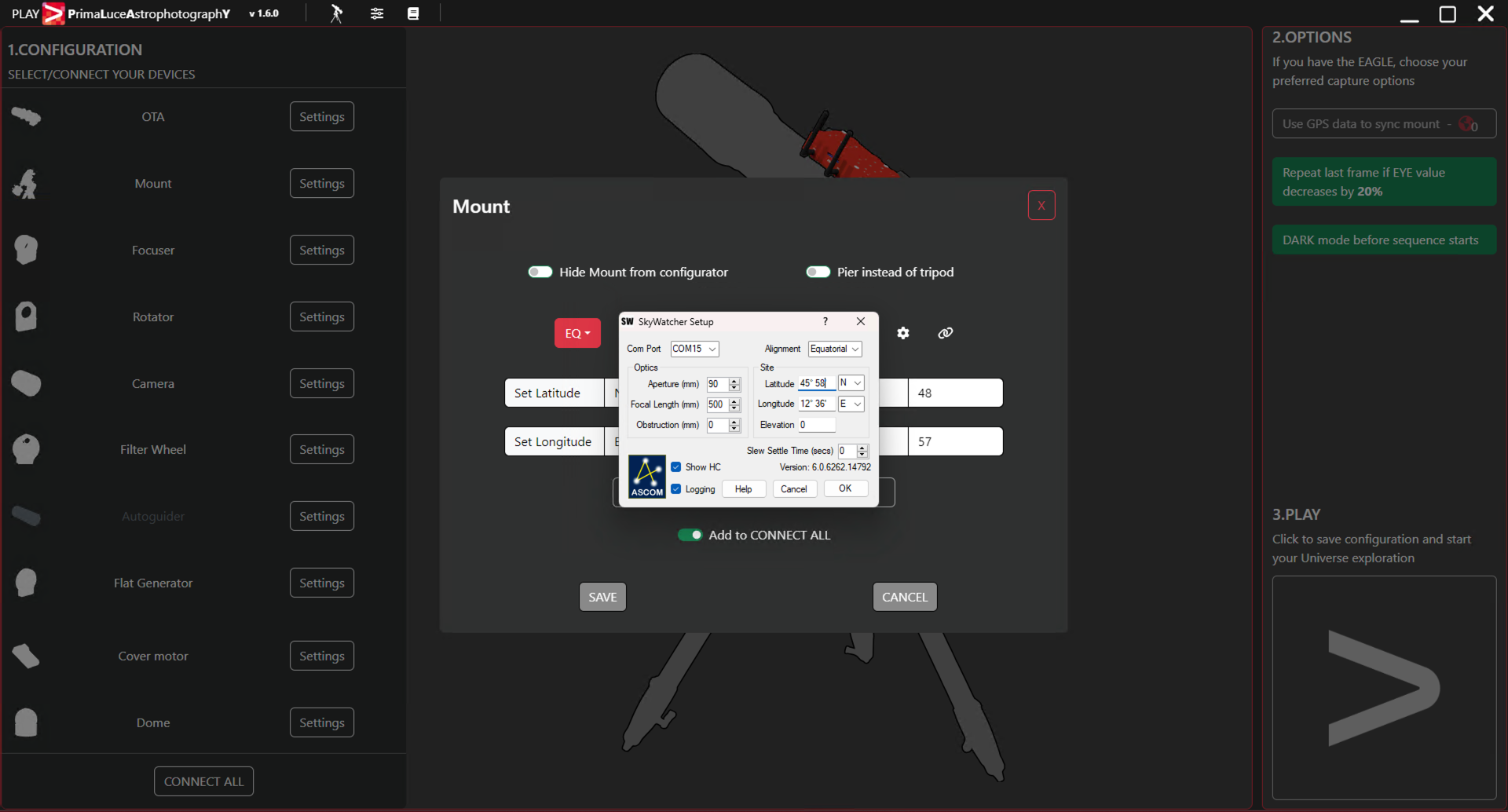Open the Com Port COM15 dropdown
1508x812 pixels.
click(695, 349)
